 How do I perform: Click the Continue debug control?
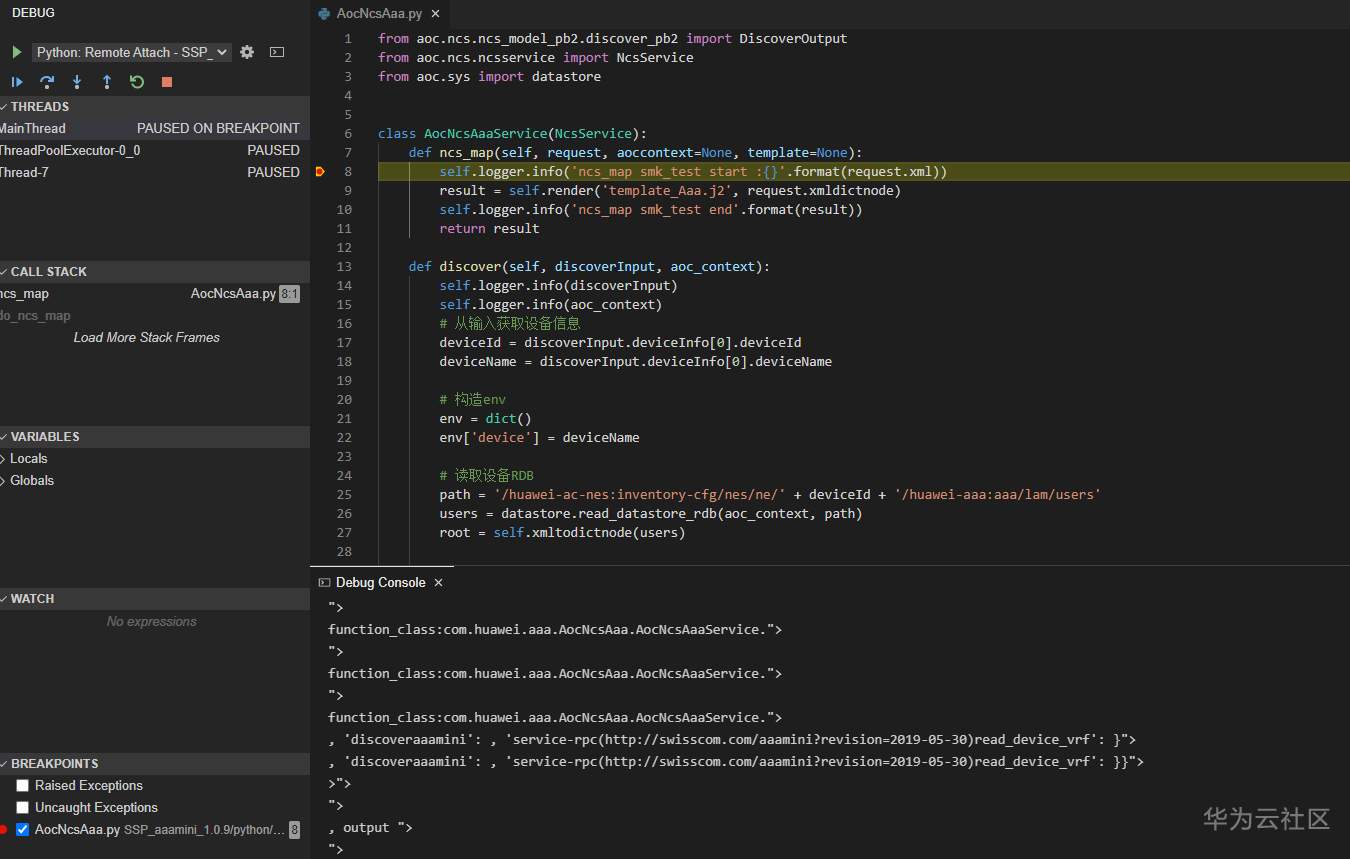(17, 82)
